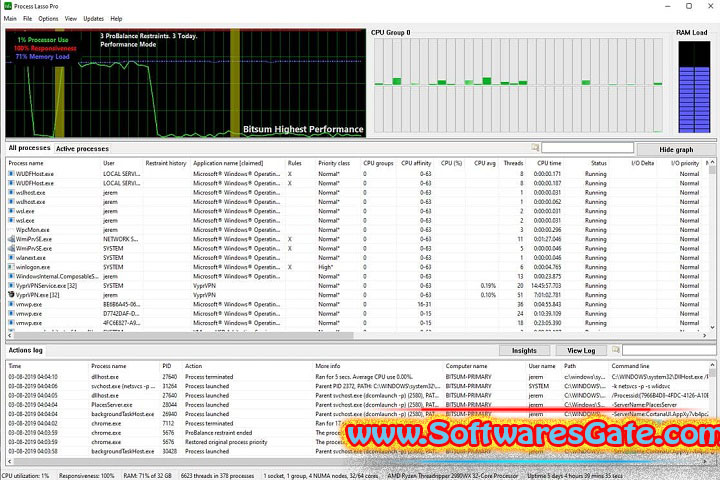720x480 pixels.
Task: Click the process list search field
Action: coord(587,148)
